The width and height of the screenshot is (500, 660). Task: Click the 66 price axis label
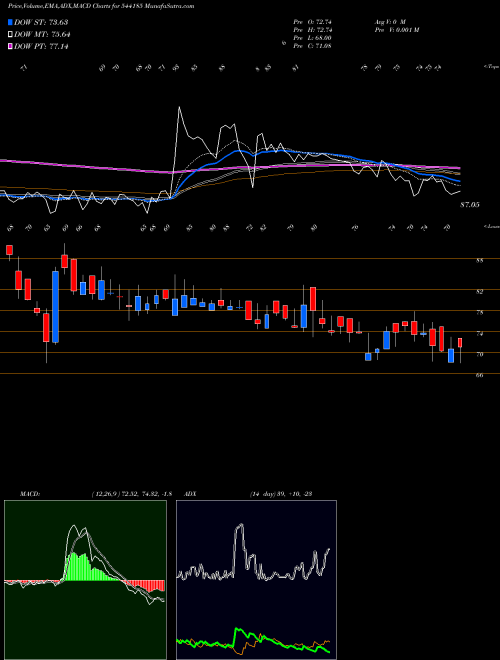pos(479,376)
